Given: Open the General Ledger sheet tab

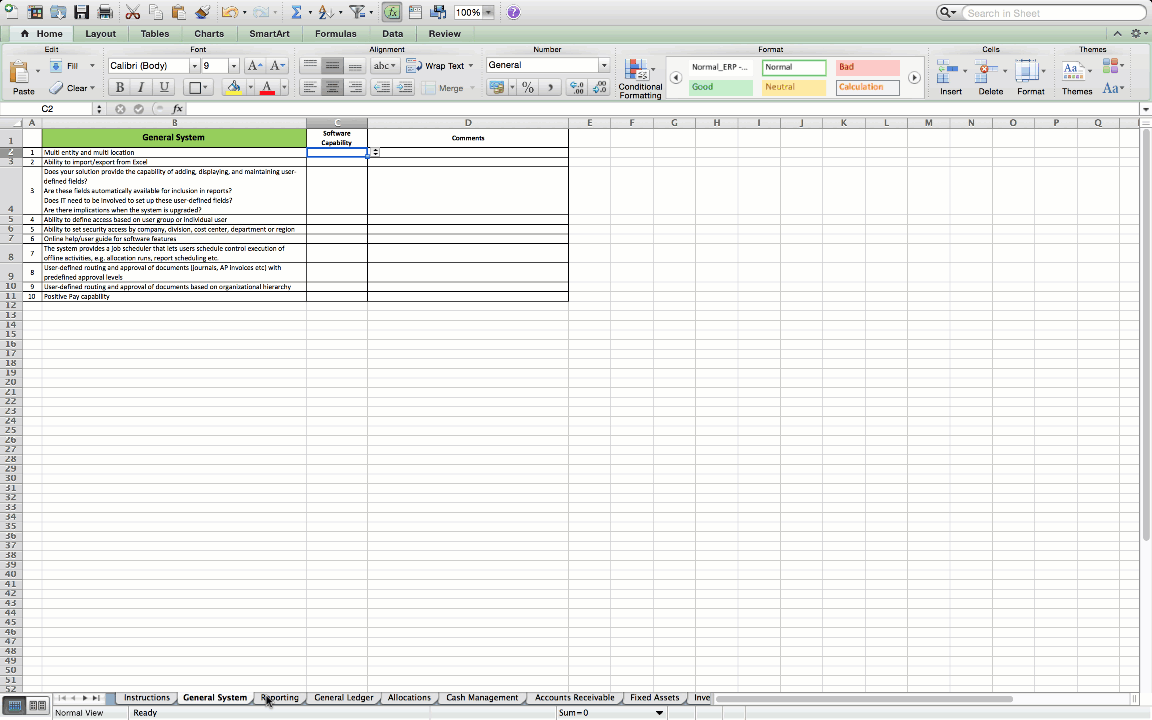Looking at the screenshot, I should point(343,698).
